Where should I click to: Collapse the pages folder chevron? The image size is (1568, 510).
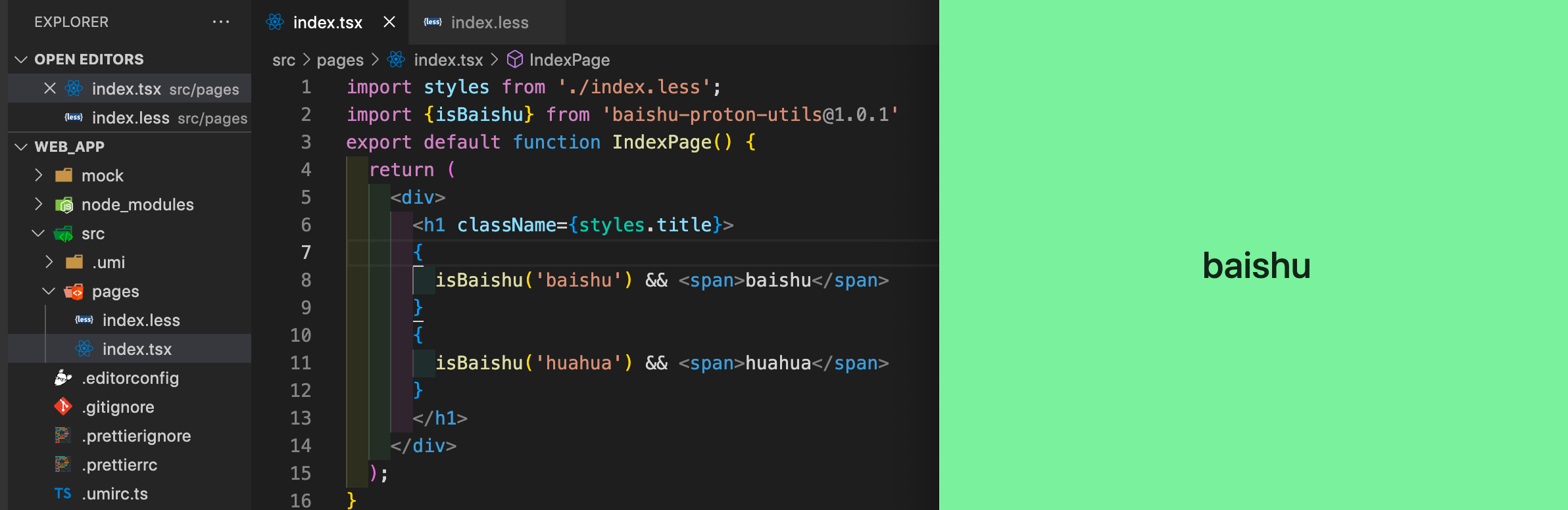49,290
